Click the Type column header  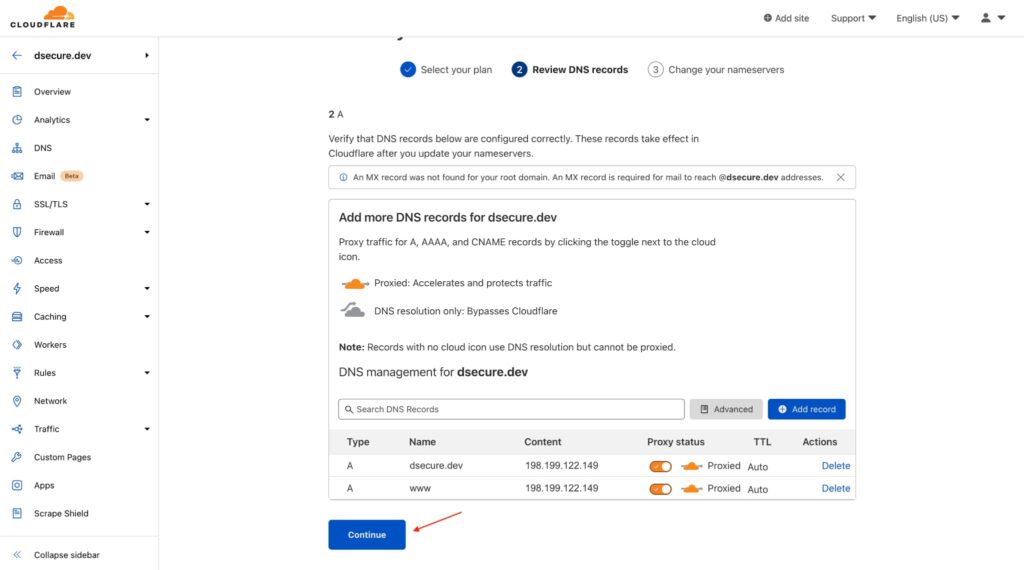click(x=358, y=442)
